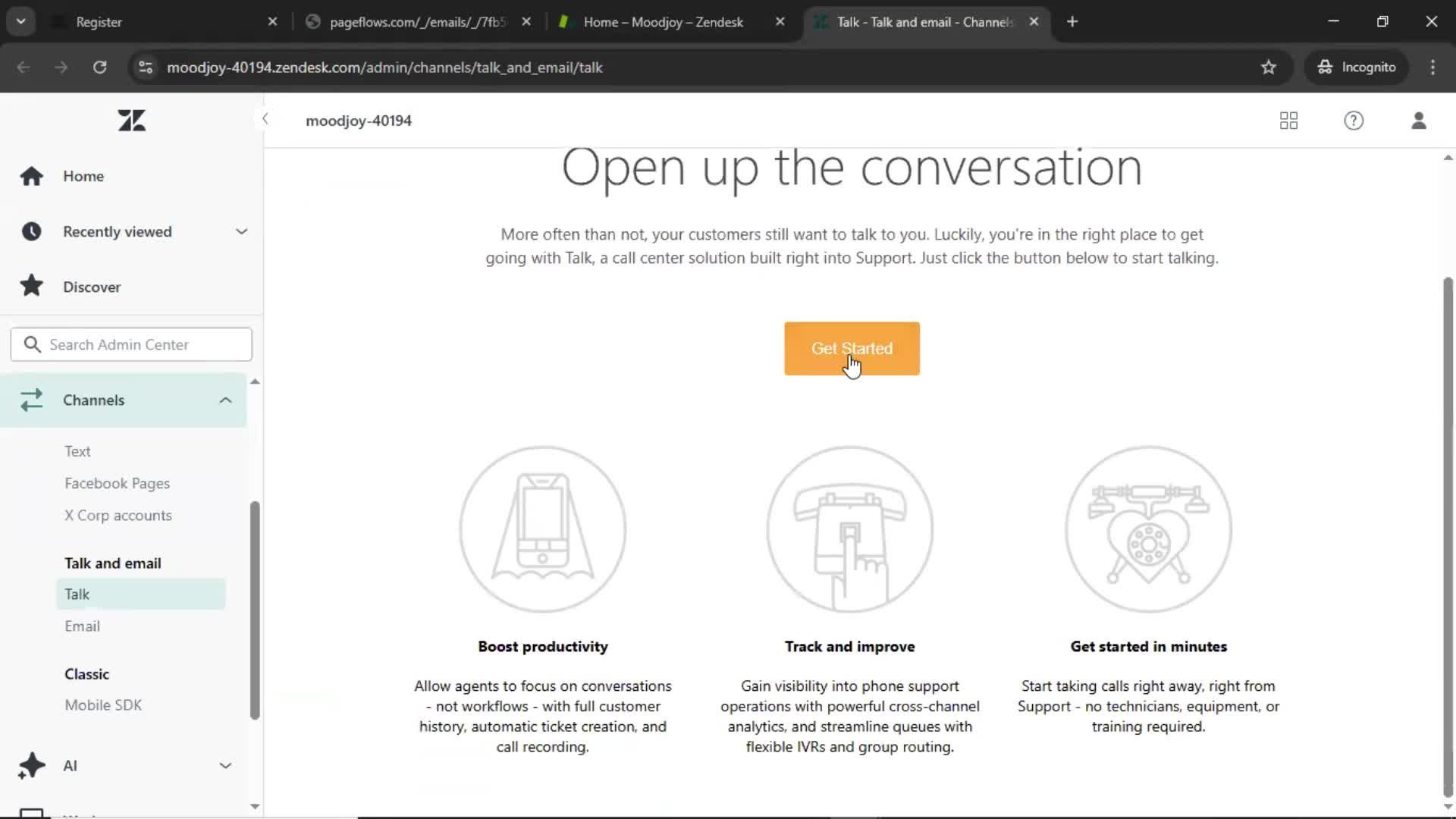The height and width of the screenshot is (819, 1456).
Task: Collapse the sidebar with the chevron arrow
Action: coord(265,118)
